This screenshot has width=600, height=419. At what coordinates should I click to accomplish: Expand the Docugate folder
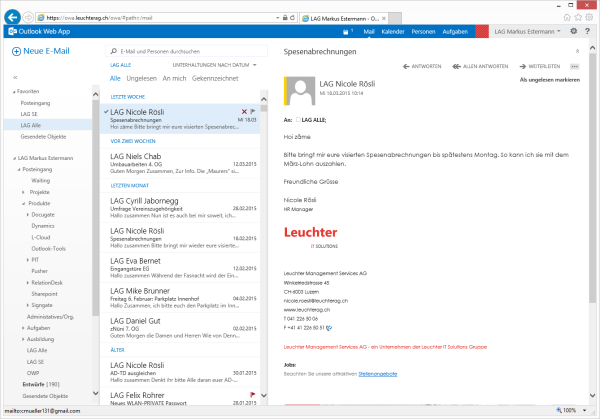[x=28, y=215]
